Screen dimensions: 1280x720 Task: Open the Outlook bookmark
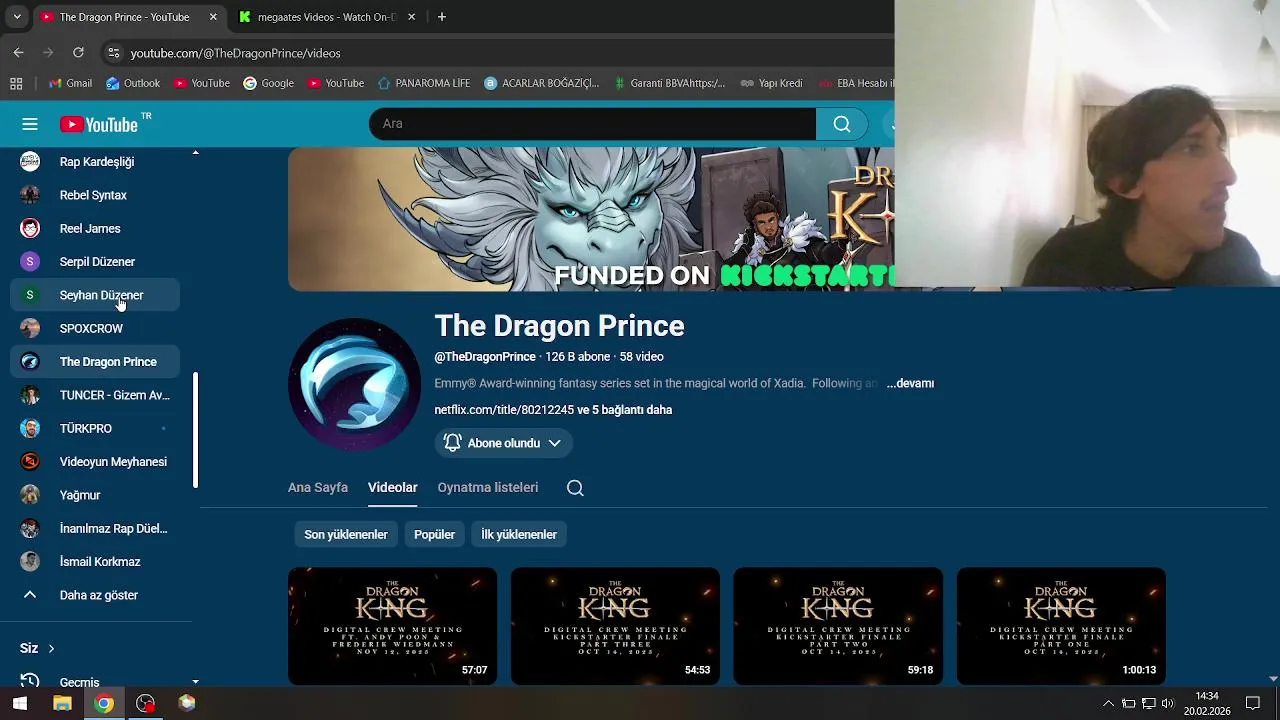coord(133,83)
